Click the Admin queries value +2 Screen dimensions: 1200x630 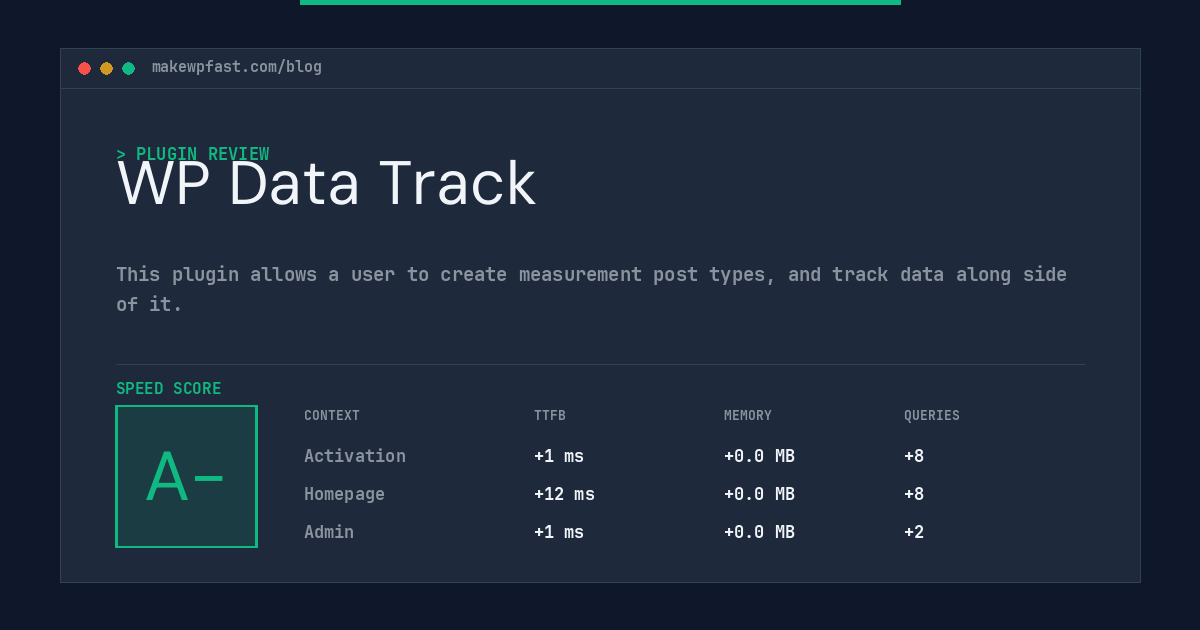tap(914, 532)
